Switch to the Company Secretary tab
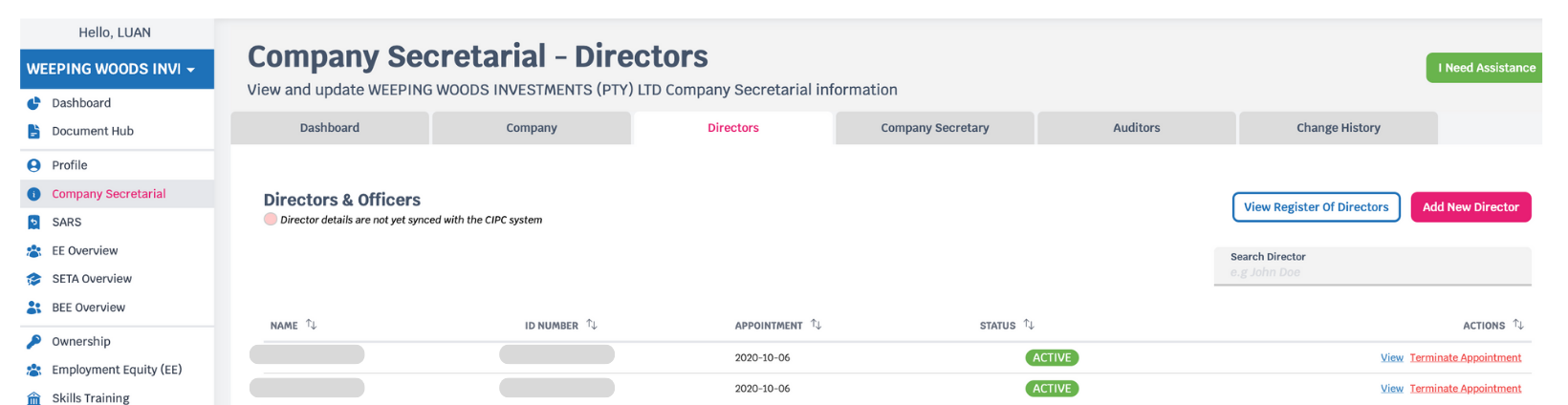 935,128
